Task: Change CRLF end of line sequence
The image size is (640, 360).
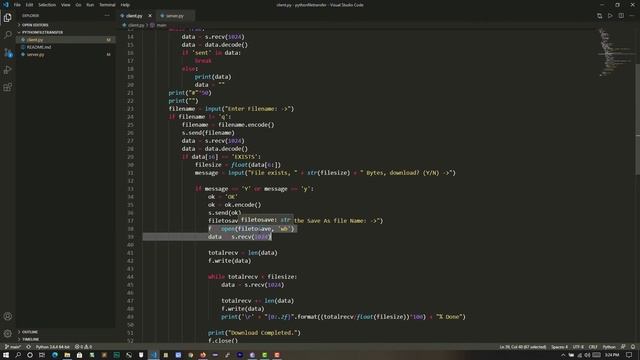Action: pos(593,347)
